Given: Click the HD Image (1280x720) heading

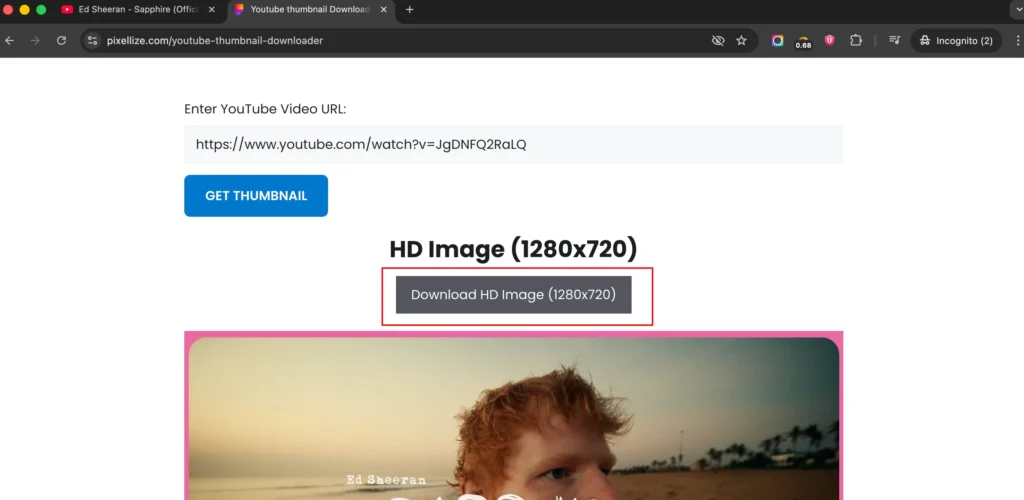Looking at the screenshot, I should tap(513, 249).
